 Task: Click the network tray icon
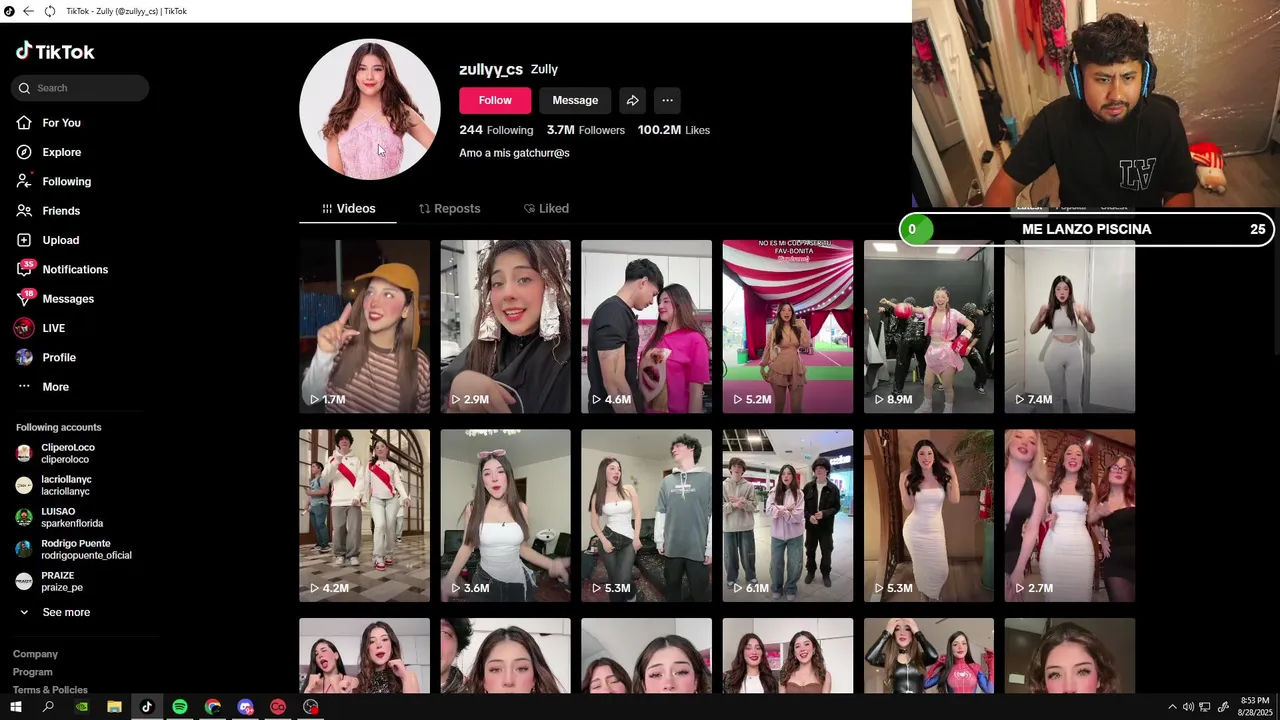coord(1205,707)
